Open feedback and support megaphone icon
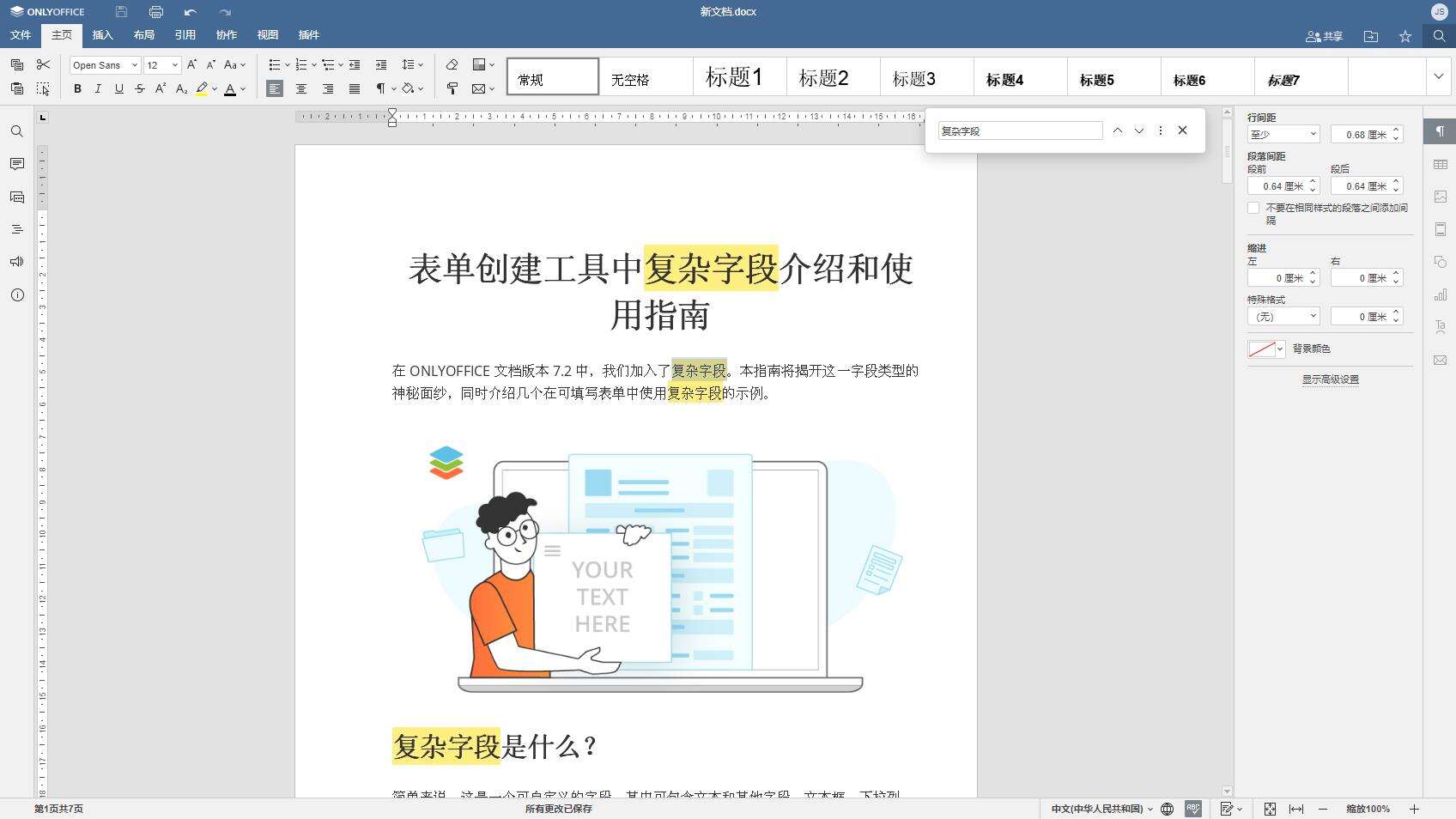 (16, 262)
